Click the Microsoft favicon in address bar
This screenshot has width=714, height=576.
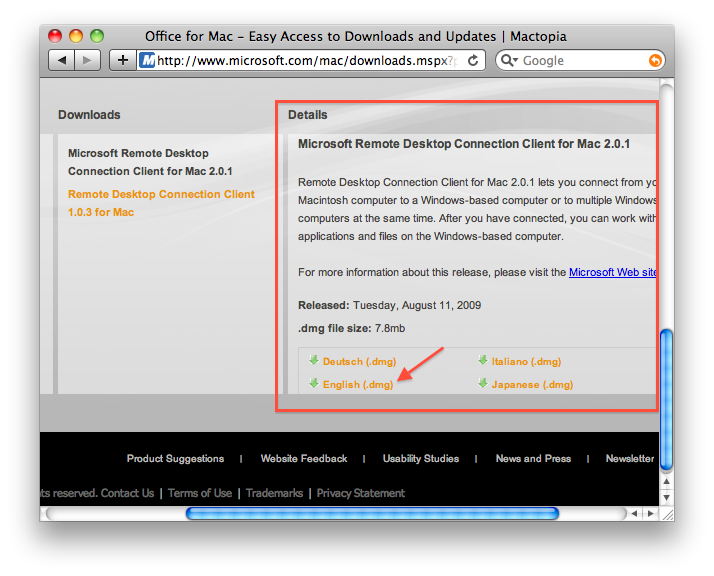point(147,60)
